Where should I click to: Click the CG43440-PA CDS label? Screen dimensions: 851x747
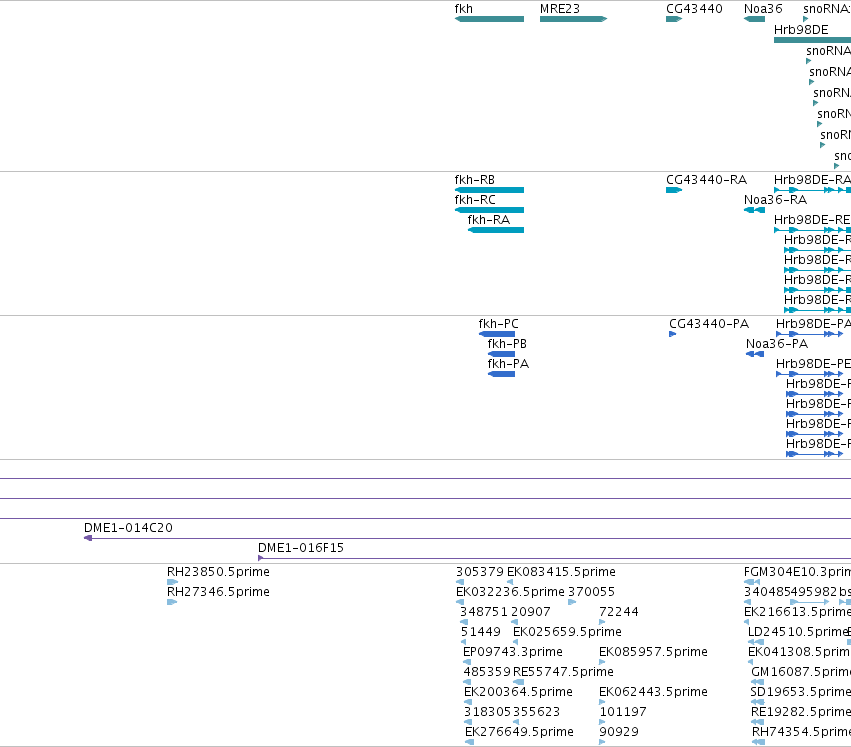coord(709,324)
